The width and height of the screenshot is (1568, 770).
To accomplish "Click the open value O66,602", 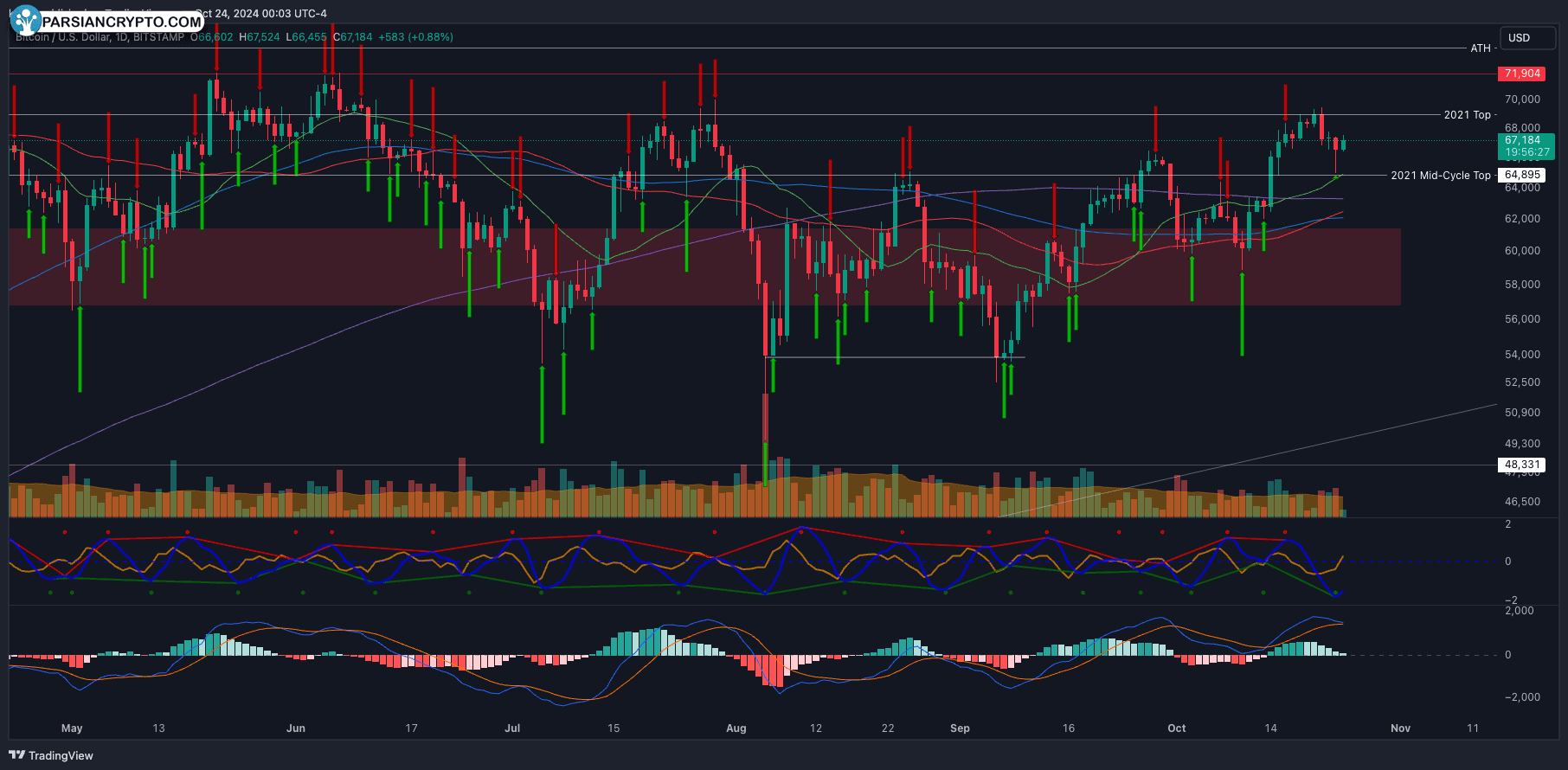I will (212, 37).
